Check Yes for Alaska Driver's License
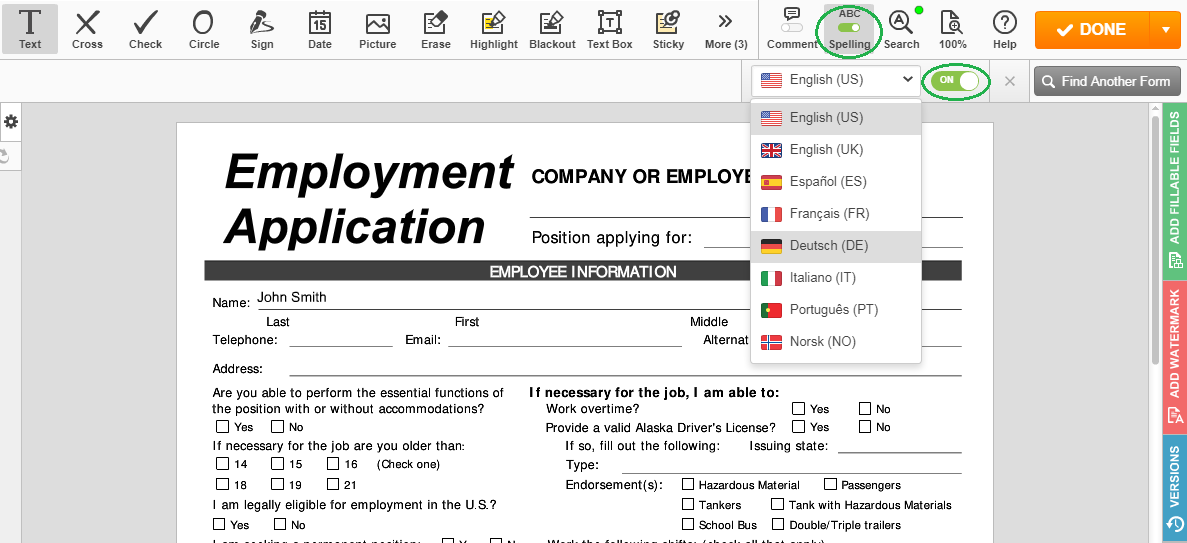Viewport: 1187px width, 543px height. pos(798,426)
